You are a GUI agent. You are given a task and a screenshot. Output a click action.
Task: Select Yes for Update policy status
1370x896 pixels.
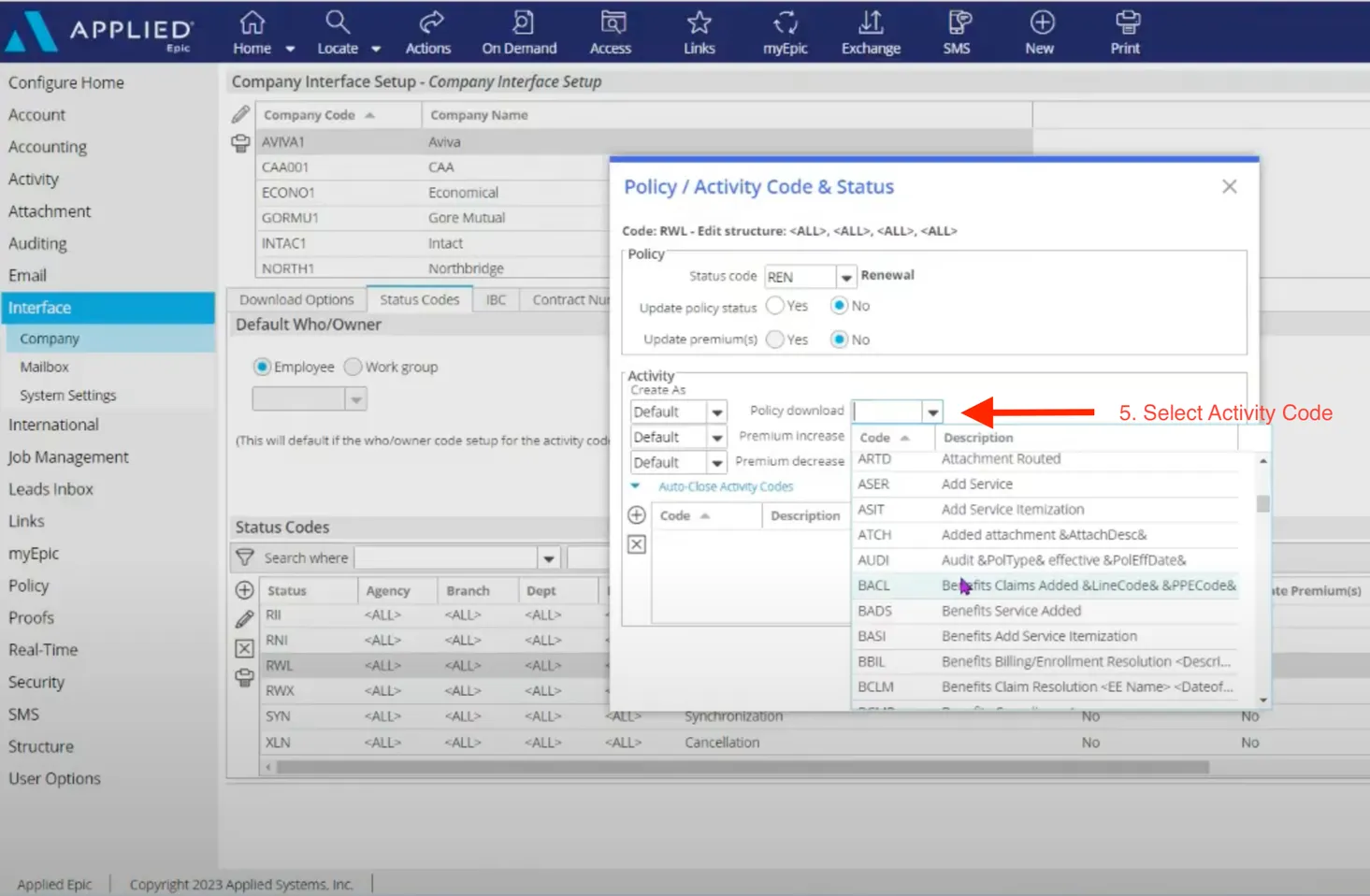[775, 305]
